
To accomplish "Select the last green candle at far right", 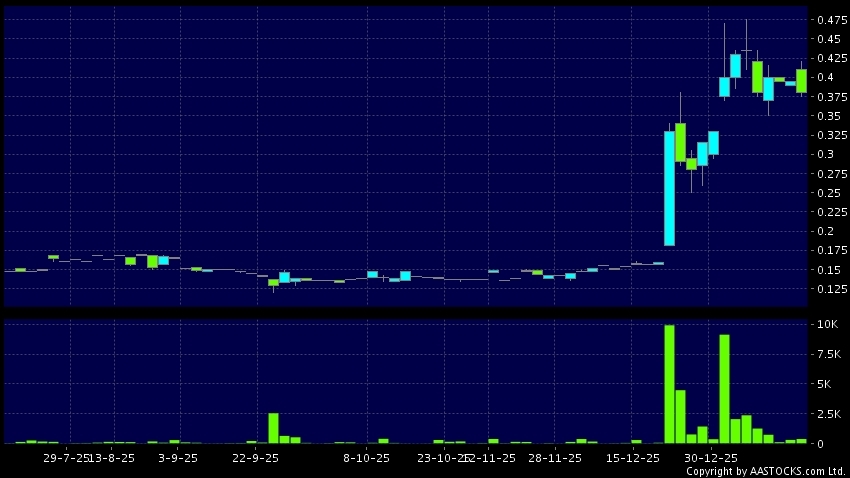I will pyautogui.click(x=801, y=80).
